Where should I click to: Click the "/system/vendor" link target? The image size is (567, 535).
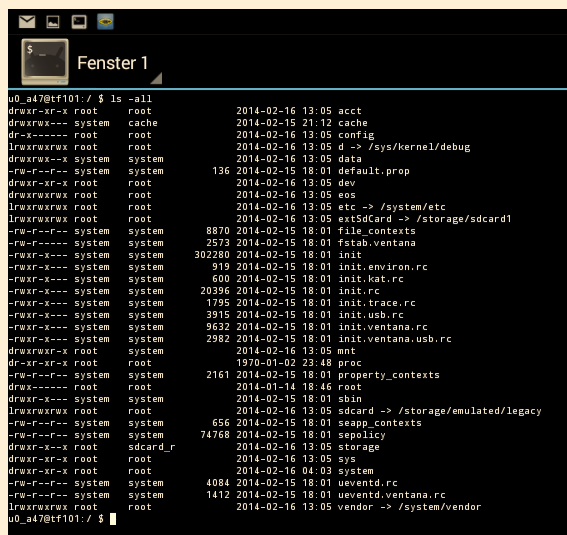(x=440, y=507)
